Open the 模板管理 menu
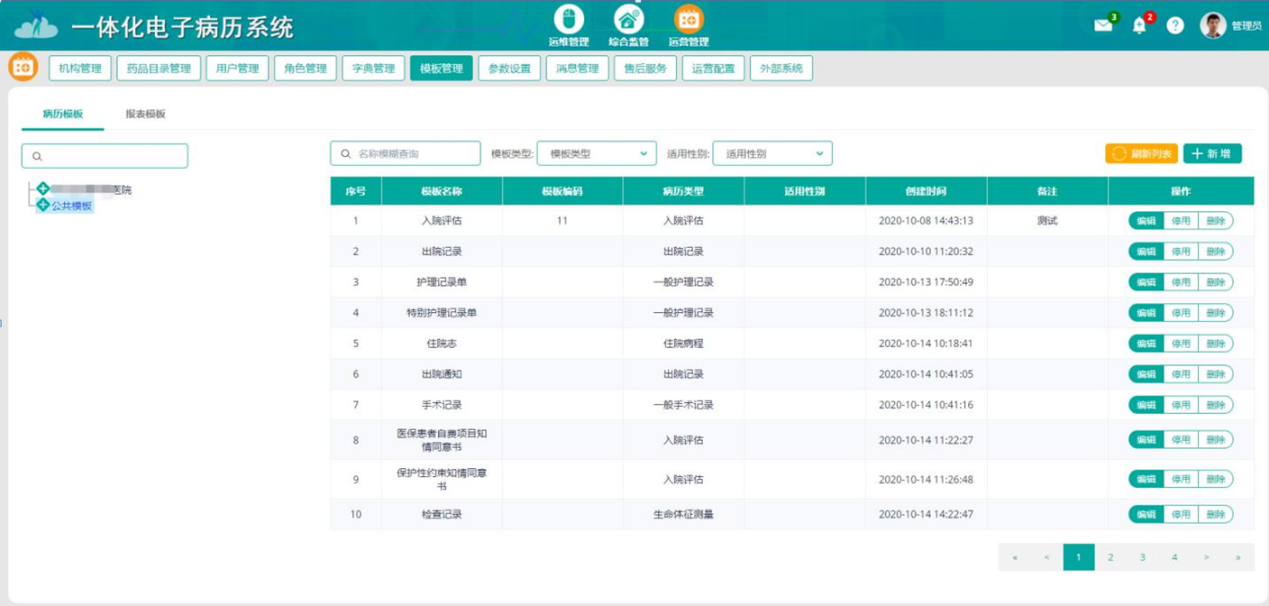 (x=441, y=68)
